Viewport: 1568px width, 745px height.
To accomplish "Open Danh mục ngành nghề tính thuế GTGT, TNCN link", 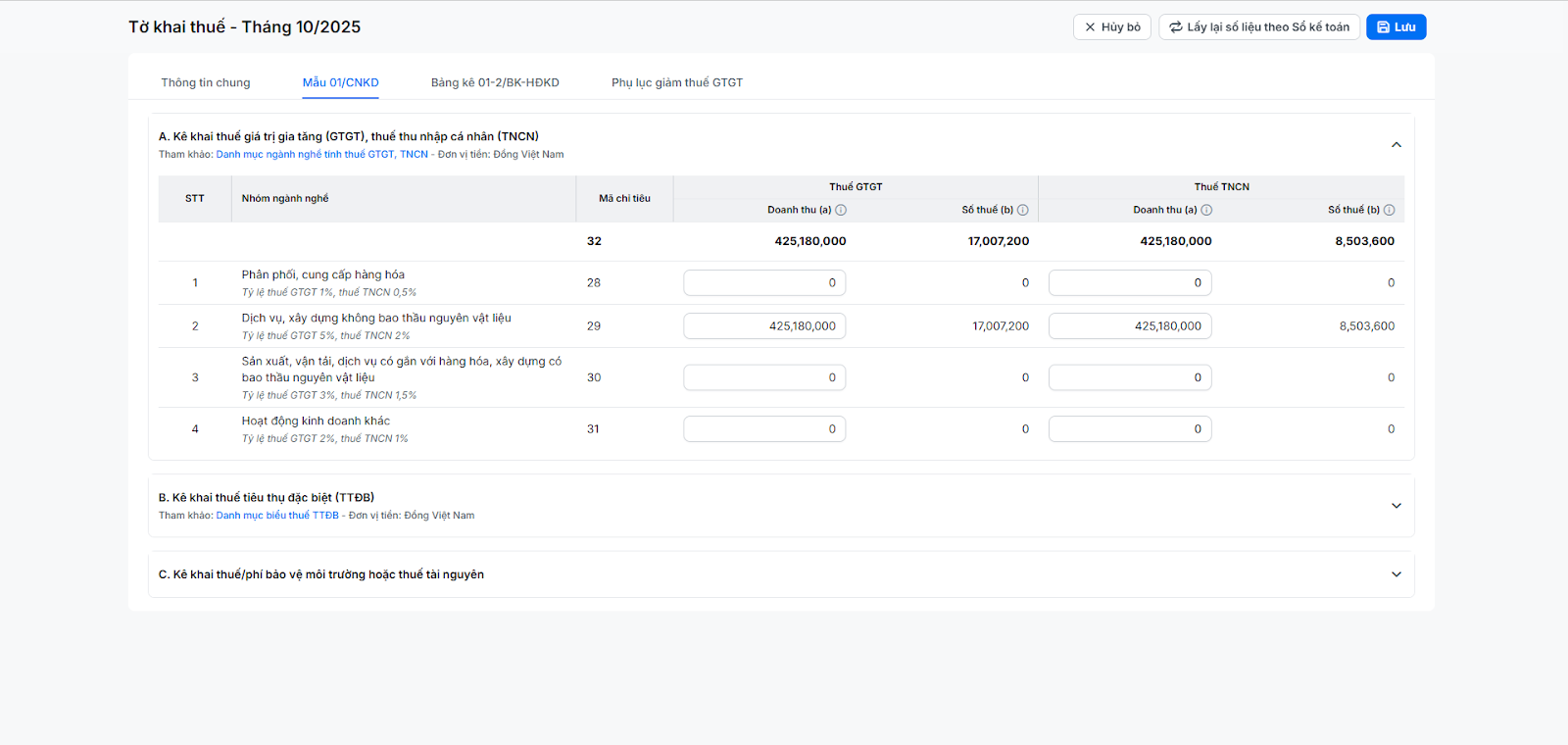I will pyautogui.click(x=321, y=155).
